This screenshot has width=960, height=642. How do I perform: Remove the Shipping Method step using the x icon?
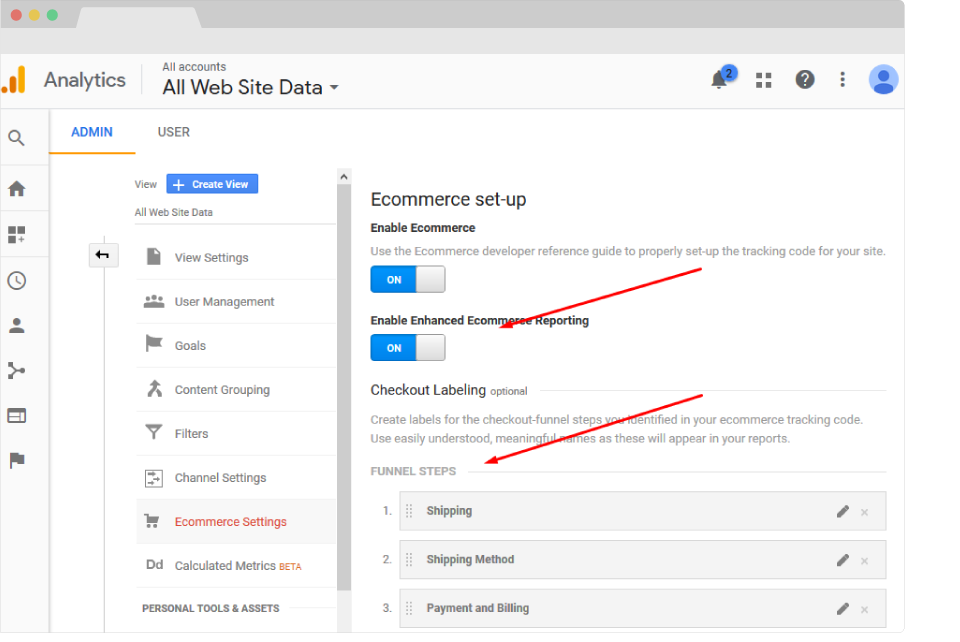(864, 560)
